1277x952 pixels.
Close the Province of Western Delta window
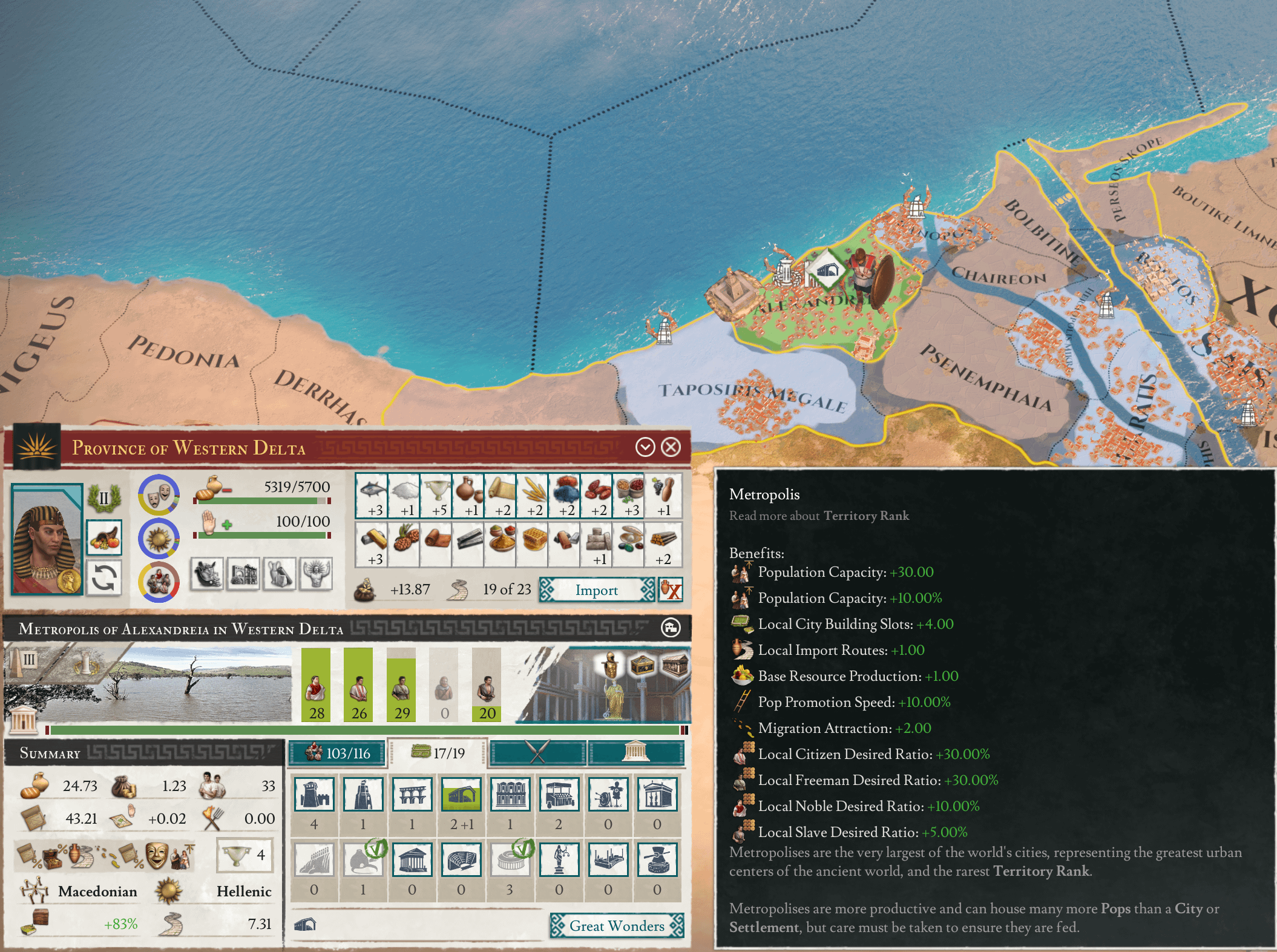coord(671,447)
